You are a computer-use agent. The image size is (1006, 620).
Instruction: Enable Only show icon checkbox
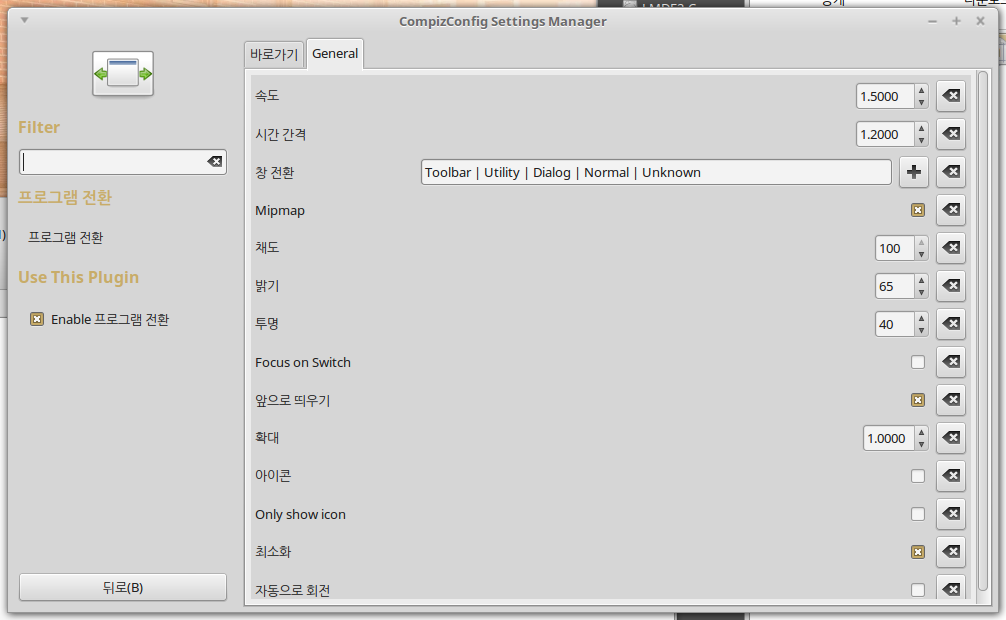pyautogui.click(x=918, y=514)
